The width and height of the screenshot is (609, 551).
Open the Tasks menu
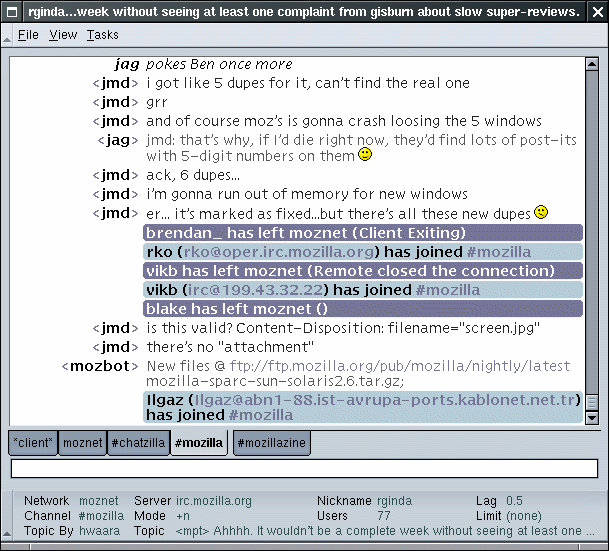coord(103,35)
